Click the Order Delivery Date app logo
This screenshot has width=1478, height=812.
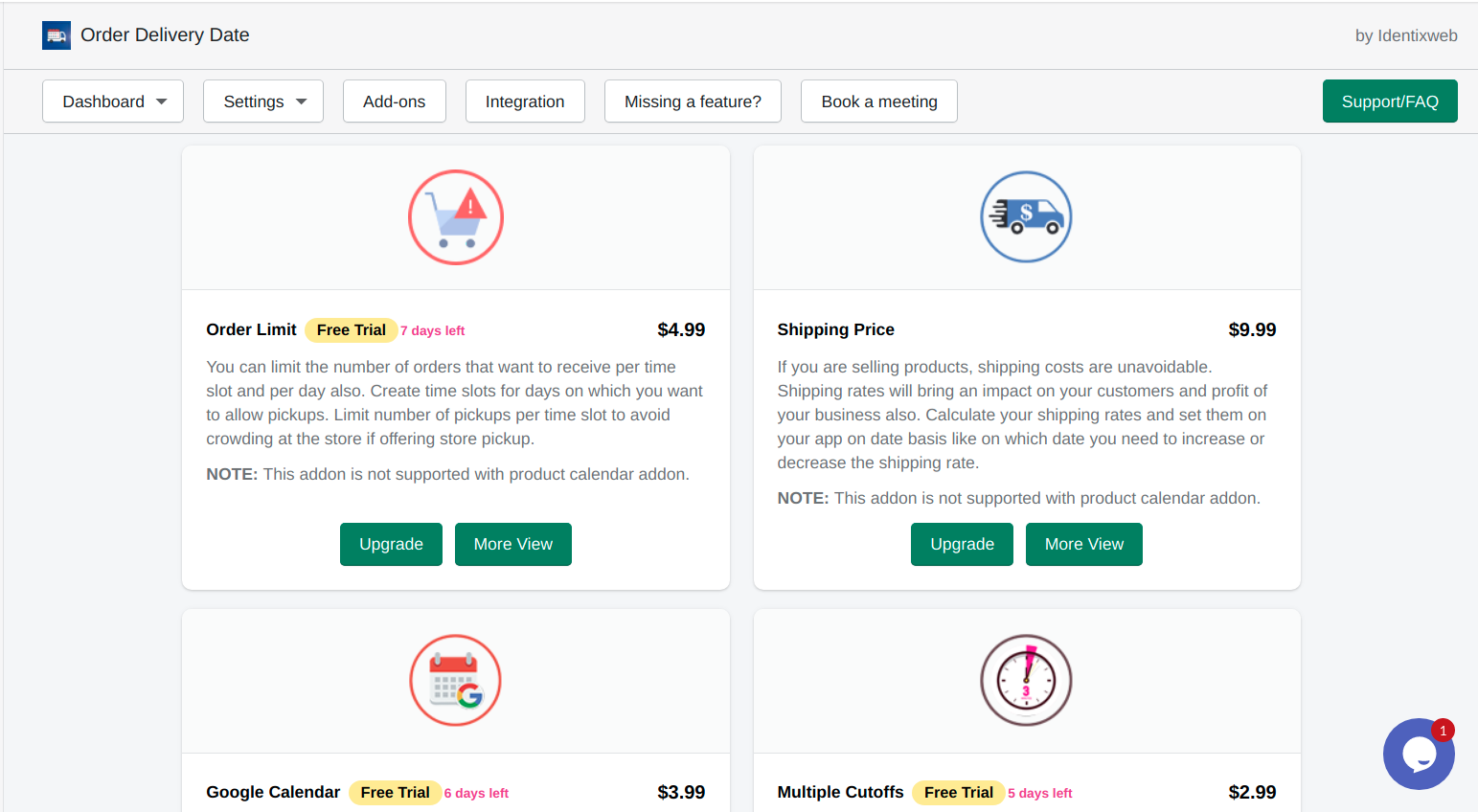click(57, 35)
